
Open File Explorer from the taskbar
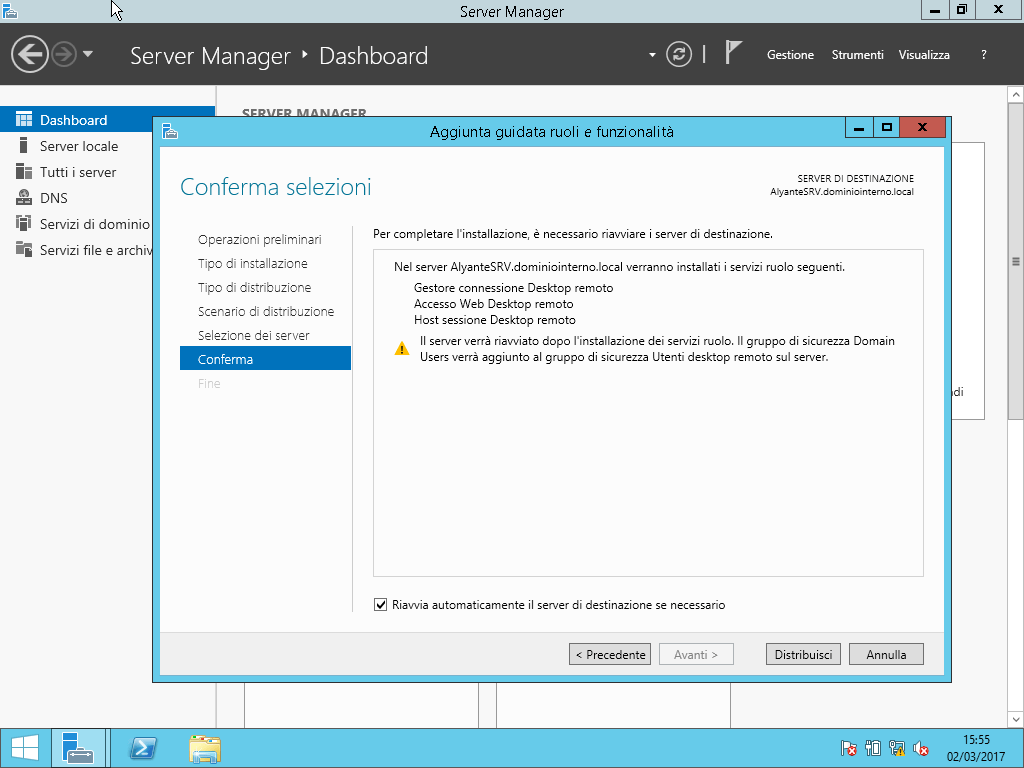[x=205, y=748]
